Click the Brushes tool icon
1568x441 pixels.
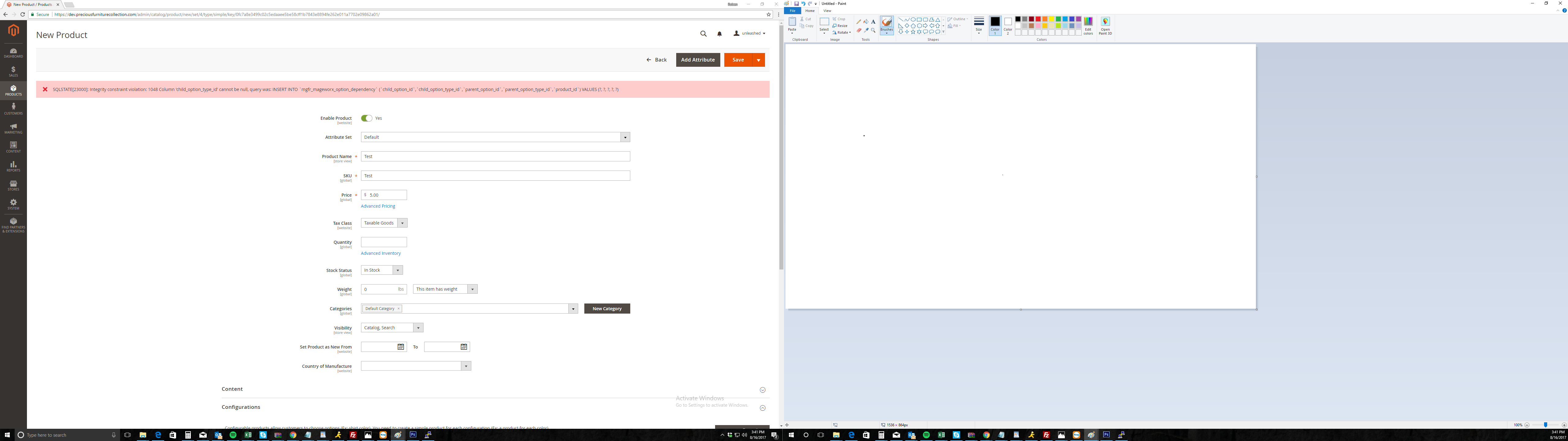pyautogui.click(x=887, y=22)
